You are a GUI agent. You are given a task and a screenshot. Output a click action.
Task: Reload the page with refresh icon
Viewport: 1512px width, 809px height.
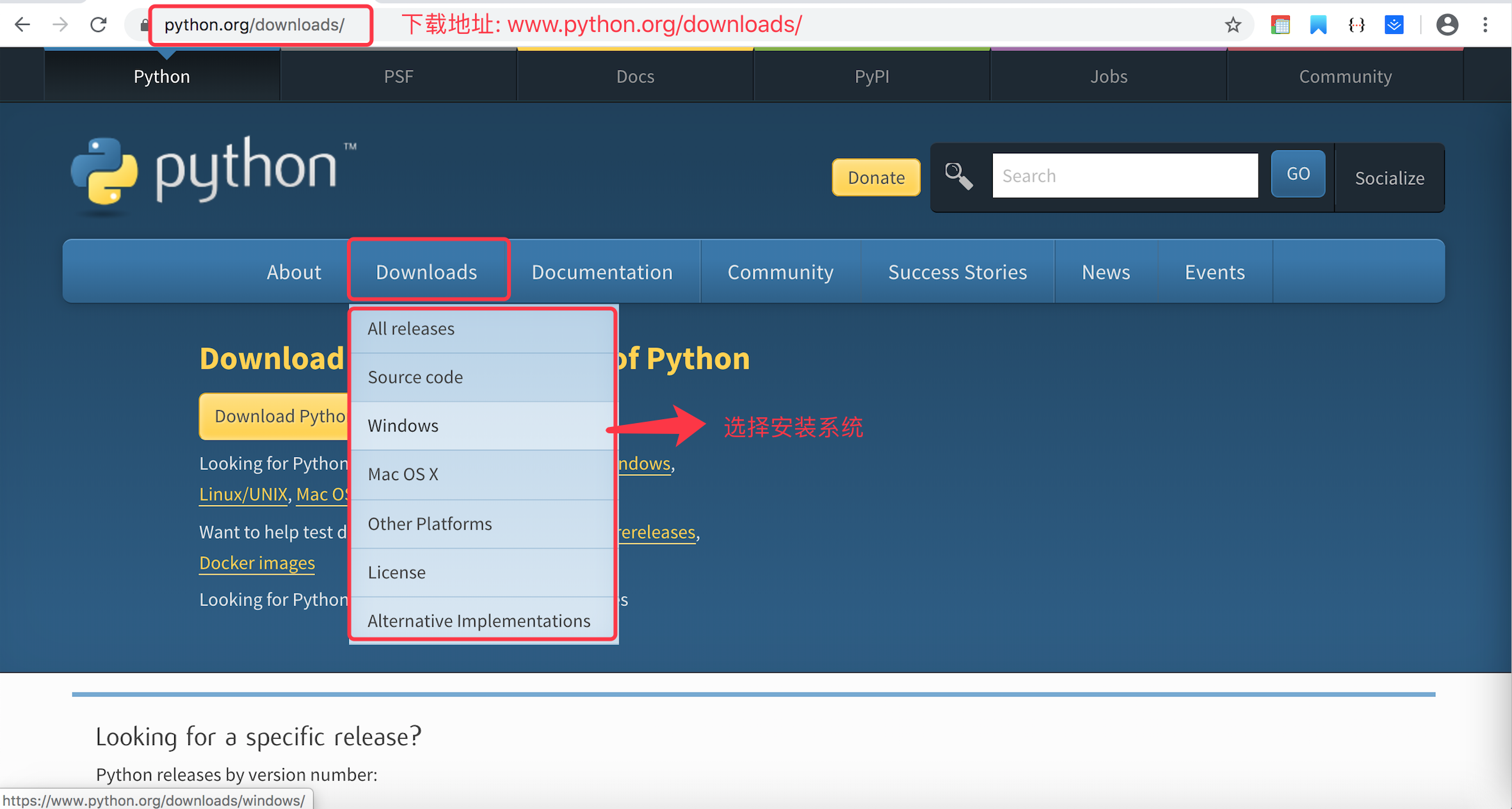click(x=98, y=25)
